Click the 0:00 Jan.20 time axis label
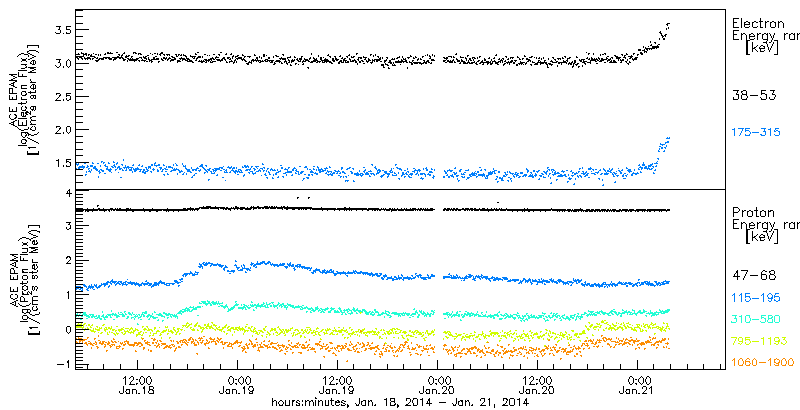 (437, 386)
